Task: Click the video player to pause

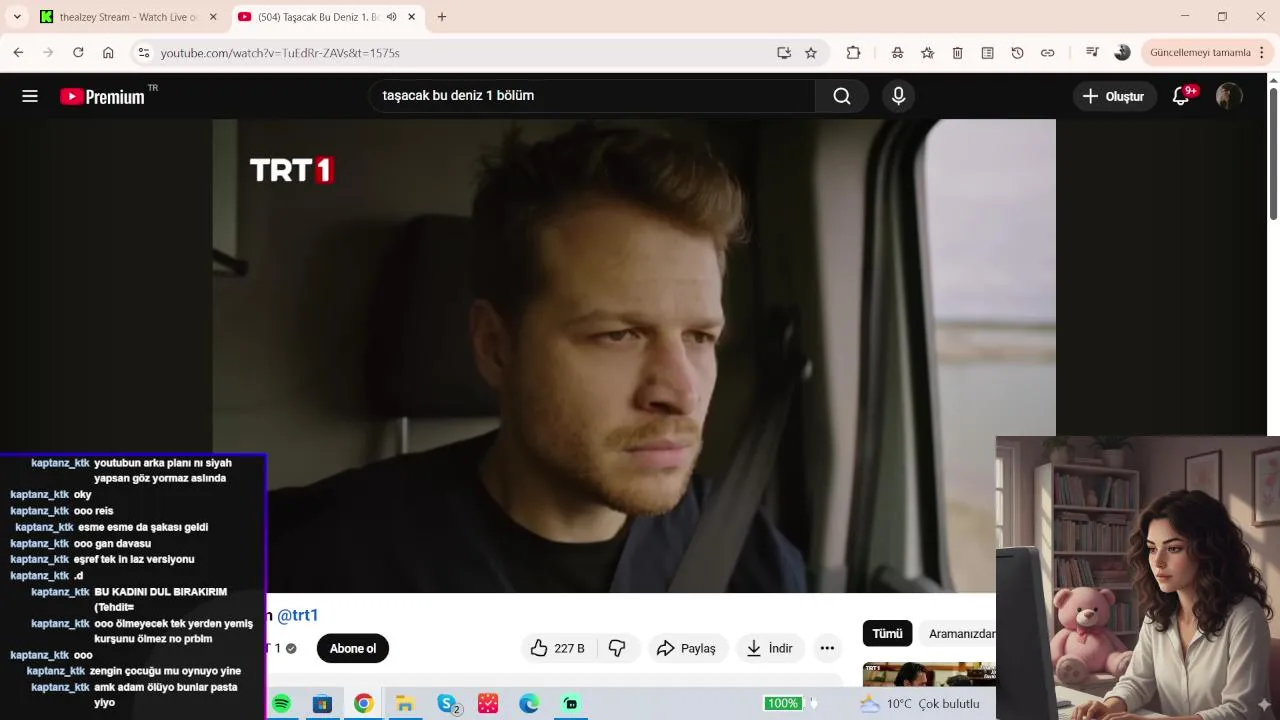Action: click(x=634, y=356)
